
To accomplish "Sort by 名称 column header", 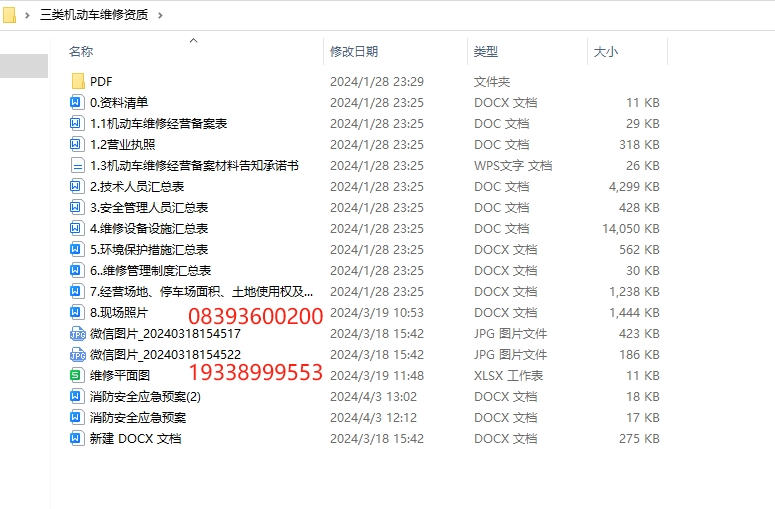I will 81,51.
